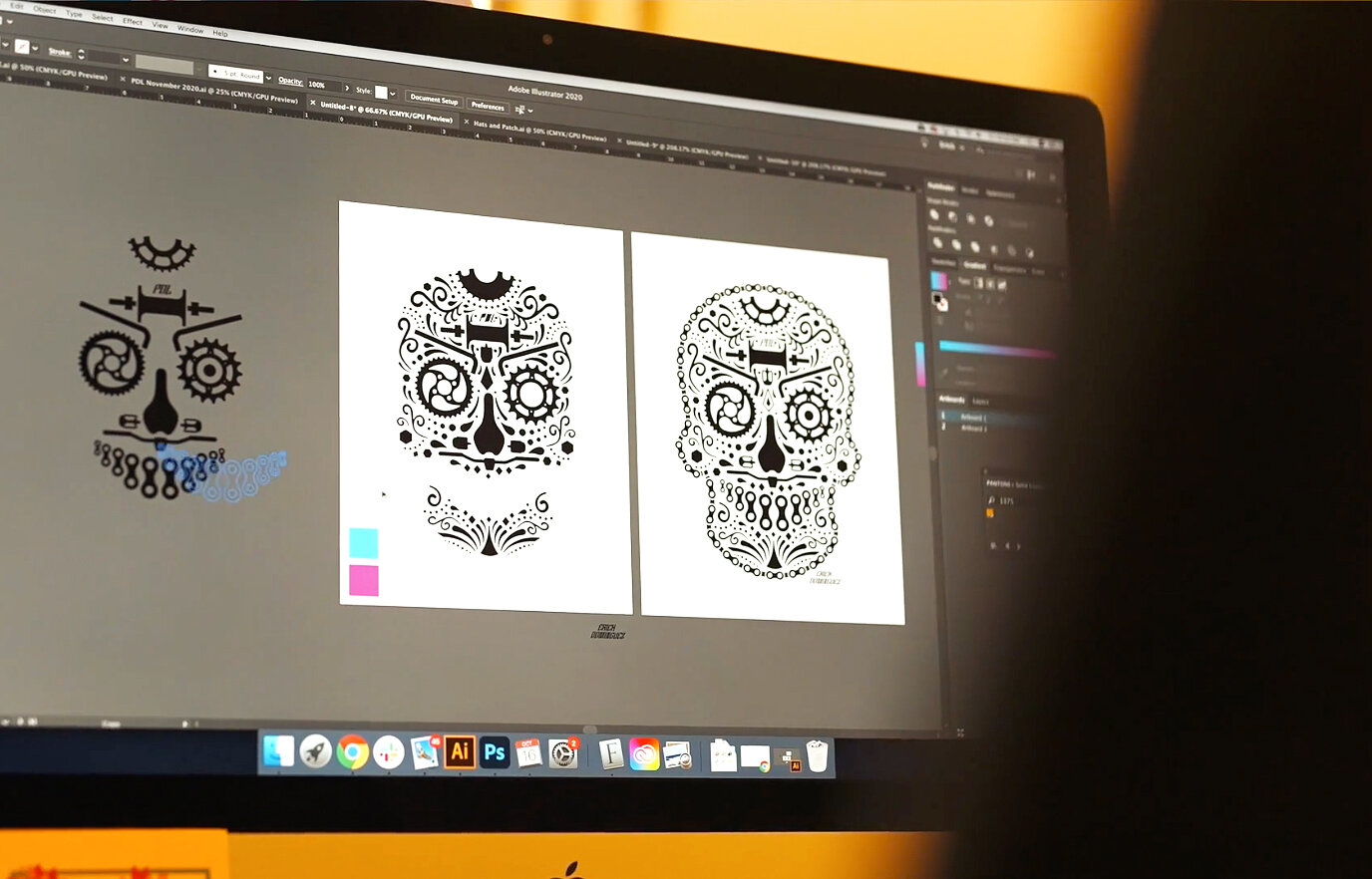Click the Exclude shape mode icon
Screen dimensions: 1372x879
(x=989, y=220)
